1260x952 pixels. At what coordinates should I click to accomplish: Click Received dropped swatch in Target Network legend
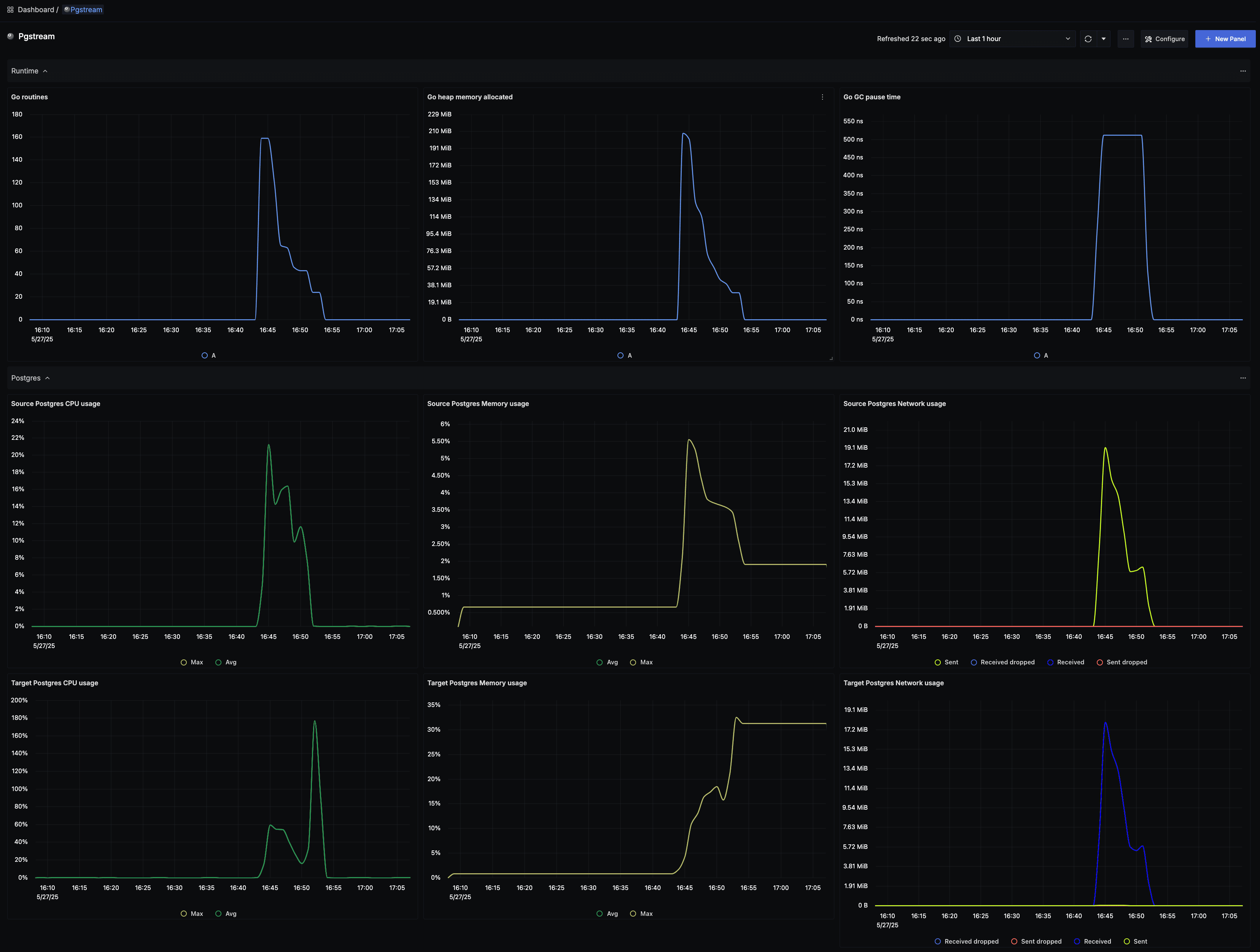coord(938,941)
